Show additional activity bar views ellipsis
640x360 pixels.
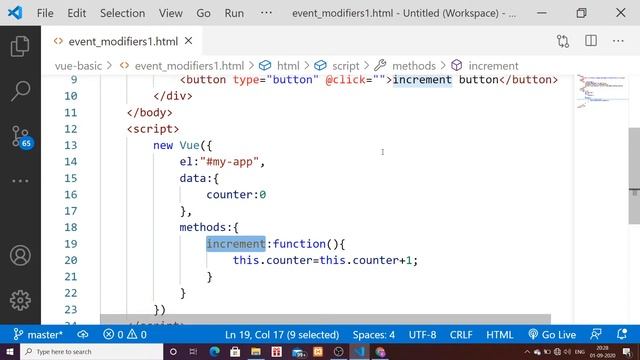(20, 181)
